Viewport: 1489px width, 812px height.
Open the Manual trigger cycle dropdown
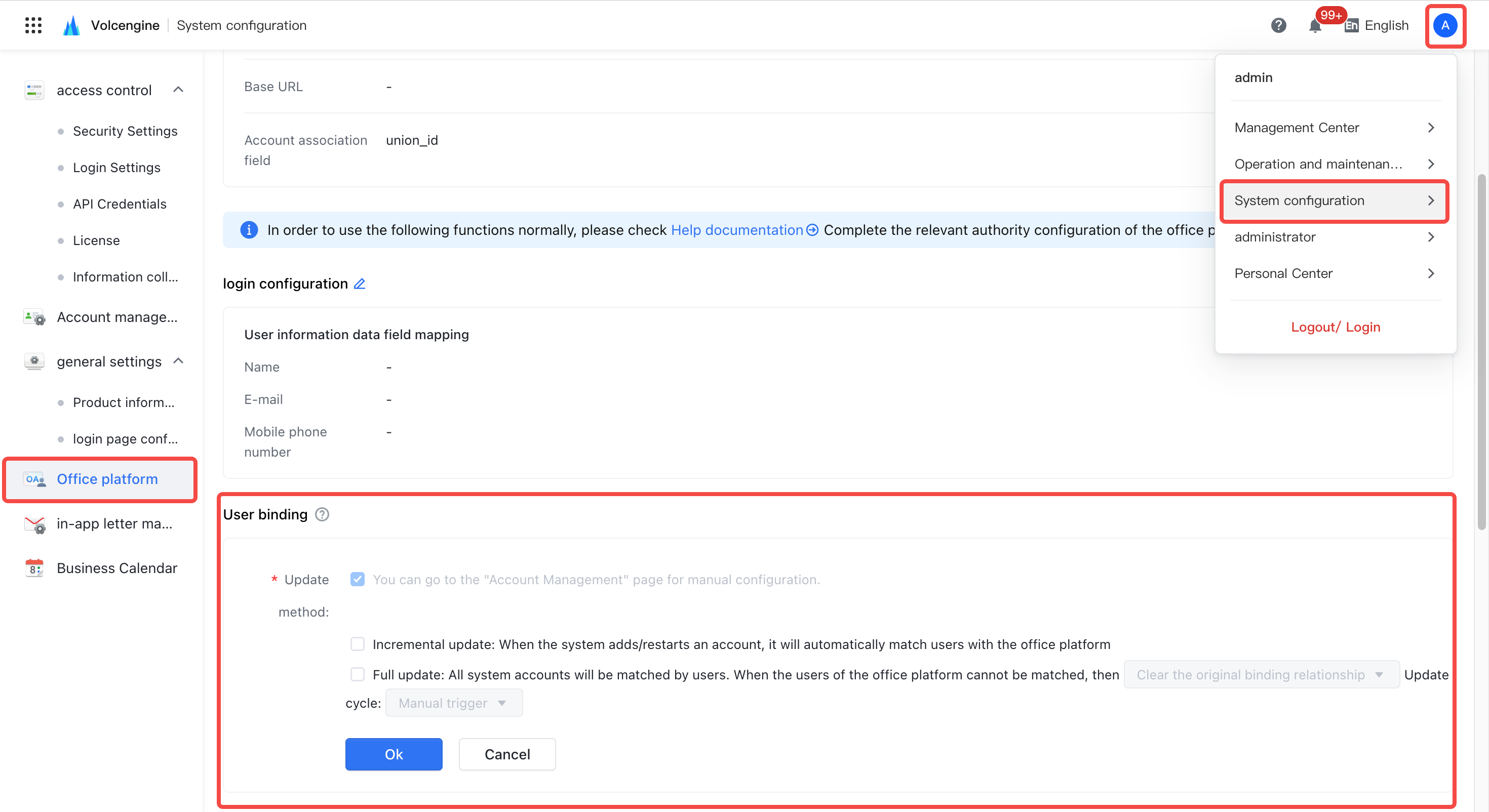click(454, 703)
